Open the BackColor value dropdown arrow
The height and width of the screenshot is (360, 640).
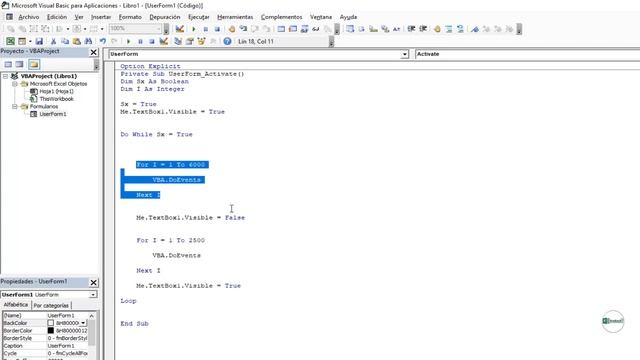[83, 323]
